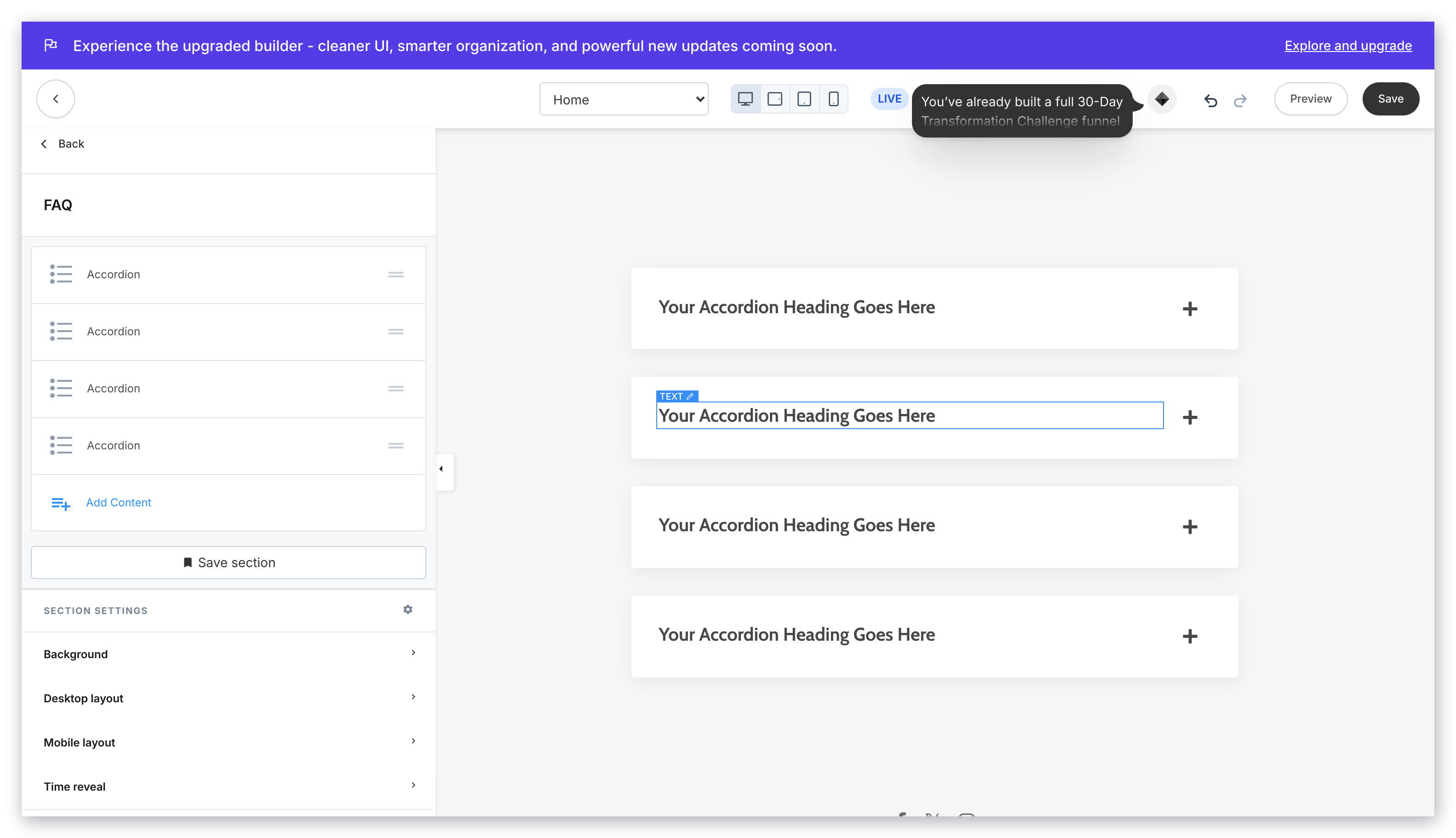1456x838 pixels.
Task: Open the Home page dropdown
Action: (x=623, y=99)
